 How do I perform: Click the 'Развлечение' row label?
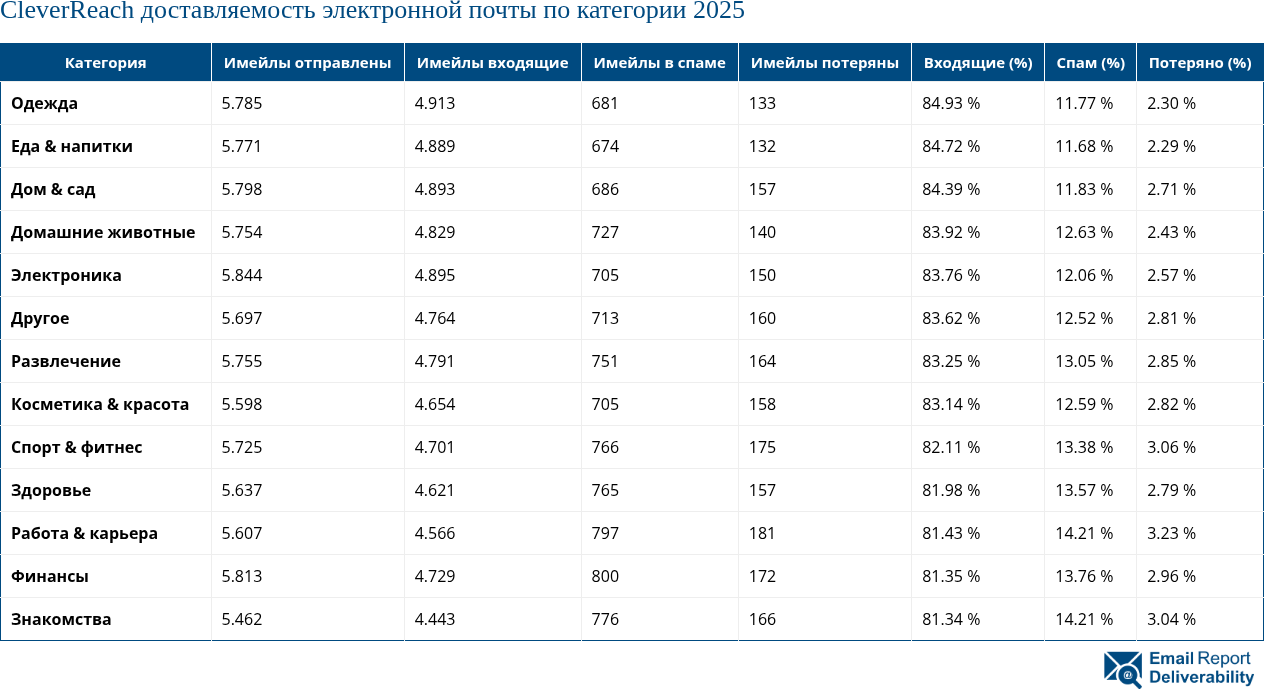[66, 361]
